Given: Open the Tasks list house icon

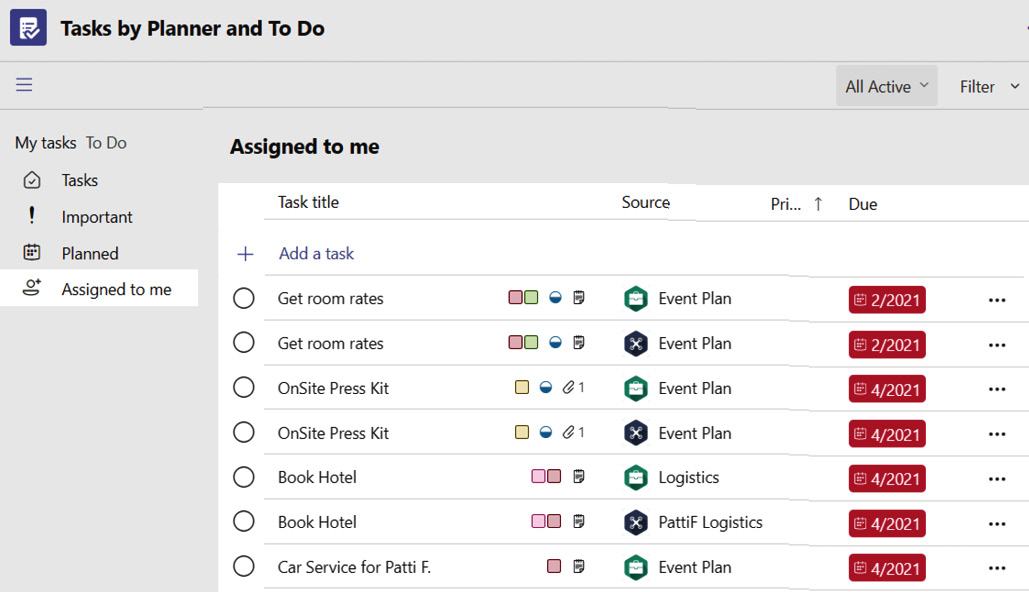Looking at the screenshot, I should pos(32,180).
